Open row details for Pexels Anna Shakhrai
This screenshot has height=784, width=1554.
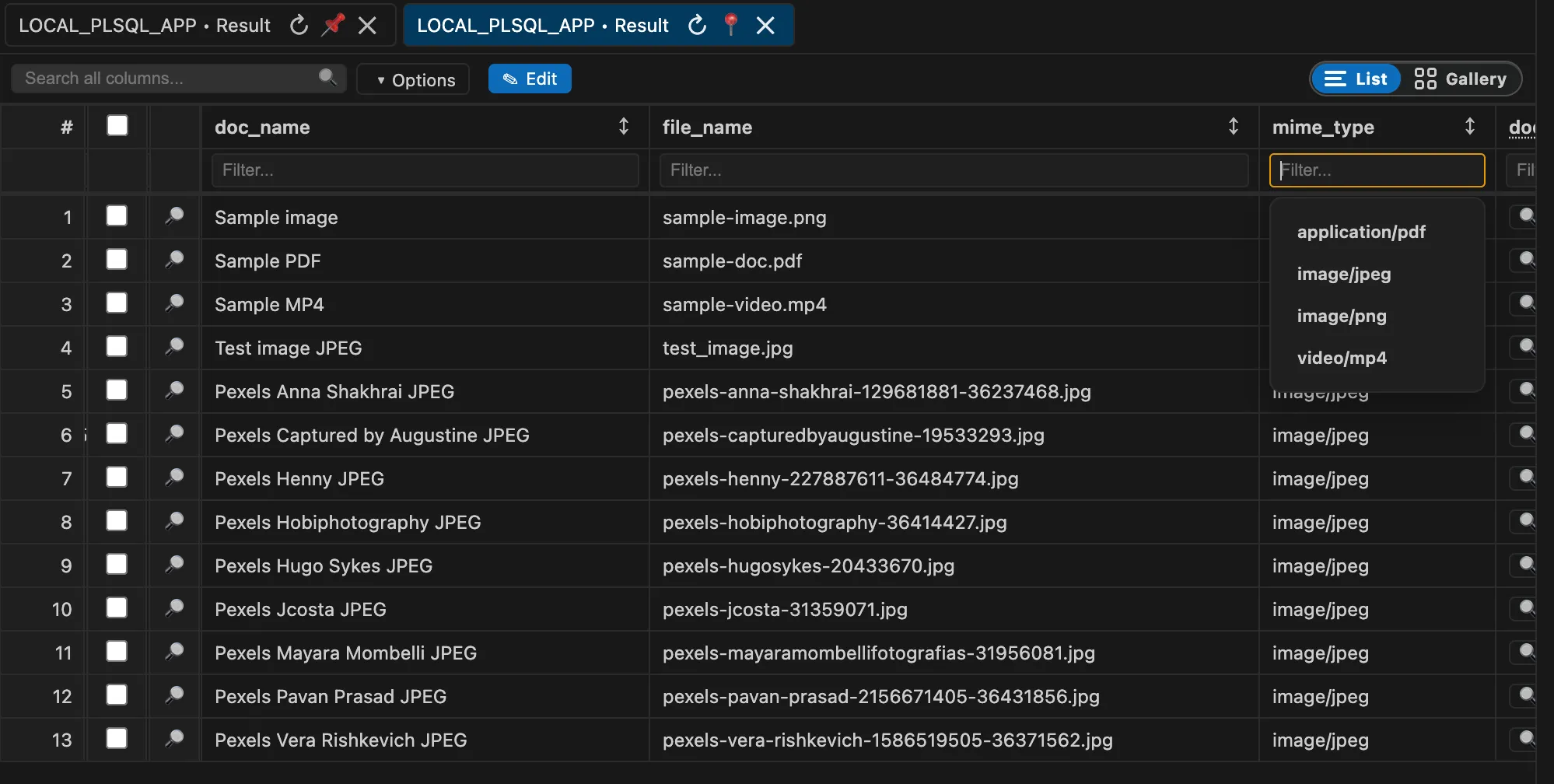tap(174, 390)
